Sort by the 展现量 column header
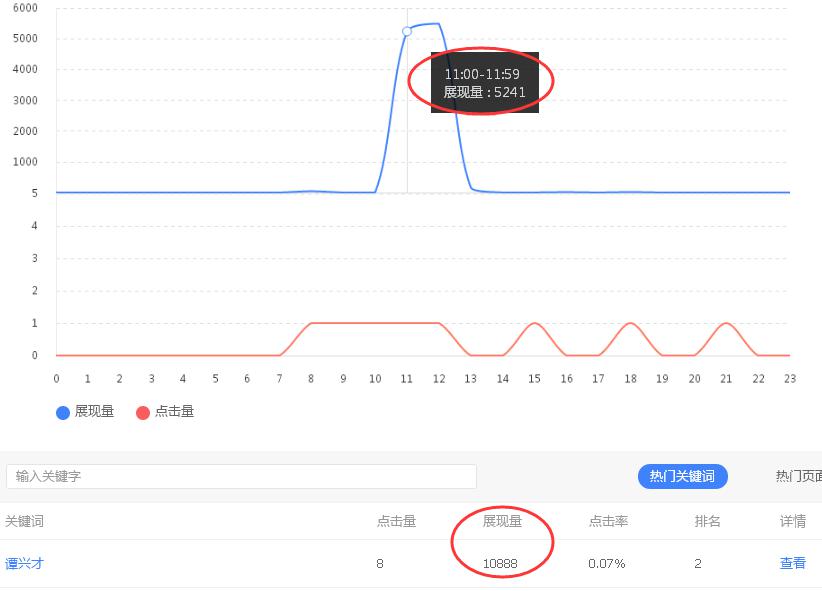 pyautogui.click(x=502, y=522)
